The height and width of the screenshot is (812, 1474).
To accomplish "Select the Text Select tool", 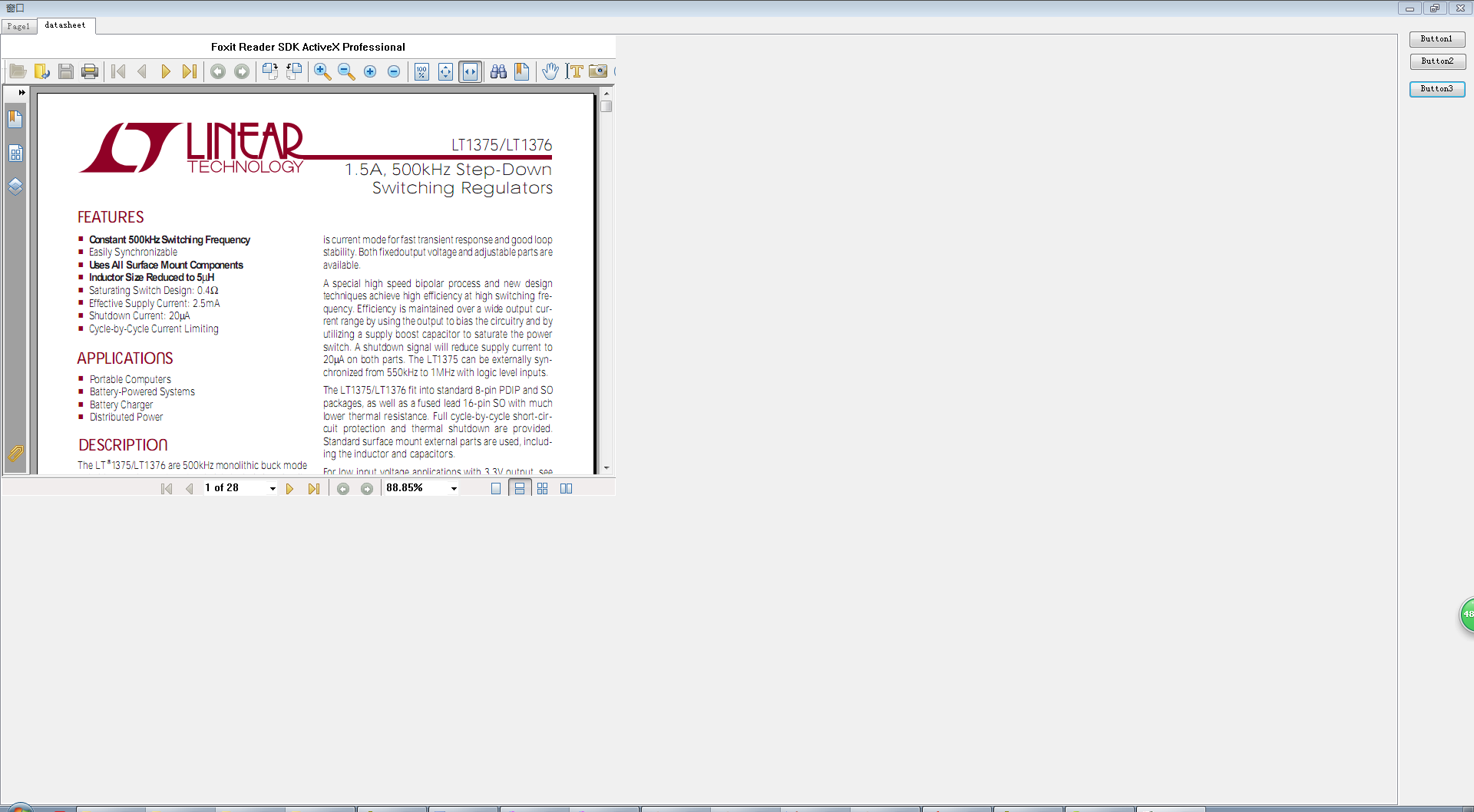I will point(574,71).
